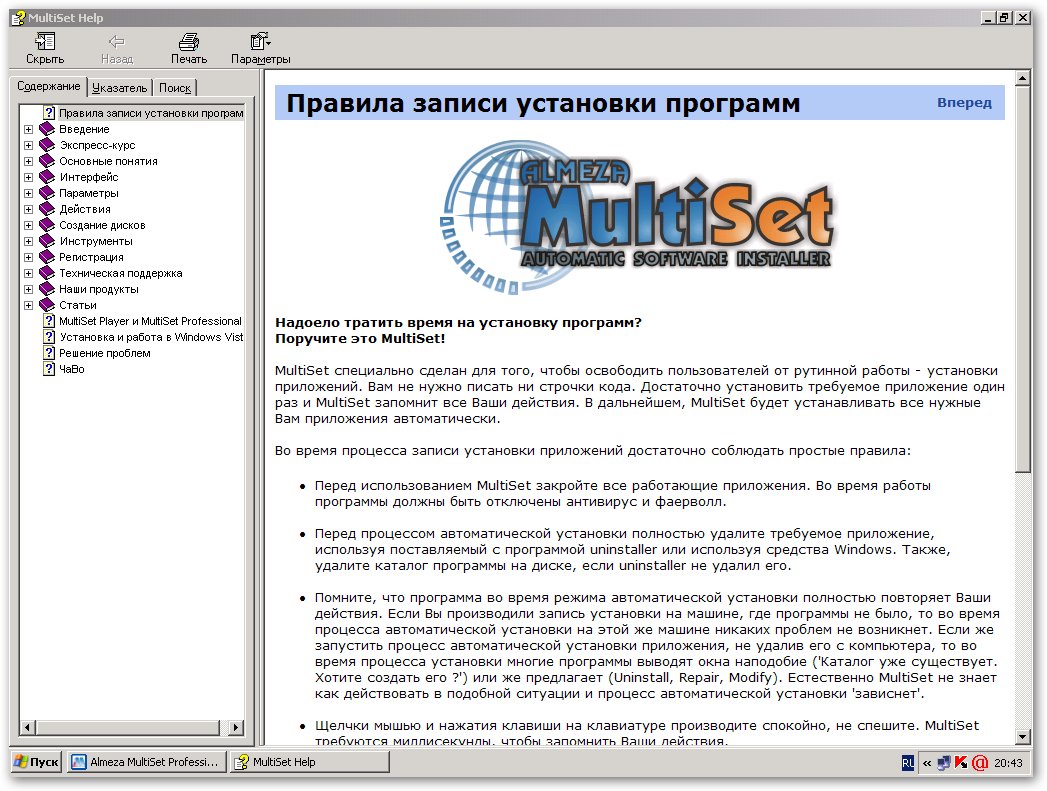Select the Параметры book icon in tree
Screen dimensions: 1047x791
click(x=47, y=193)
